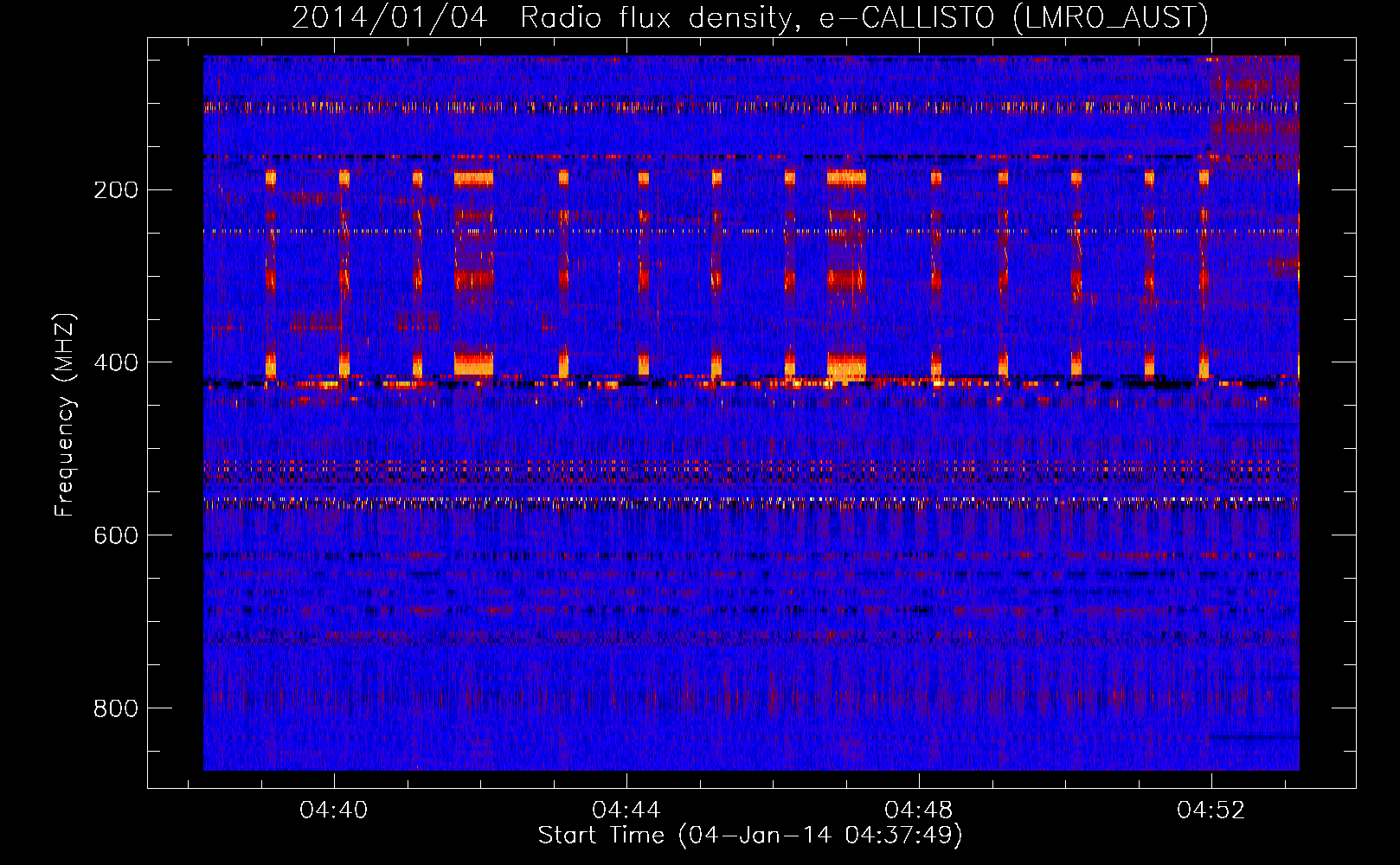The height and width of the screenshot is (865, 1400).
Task: Click the 400 frequency tick label
Action: (116, 362)
